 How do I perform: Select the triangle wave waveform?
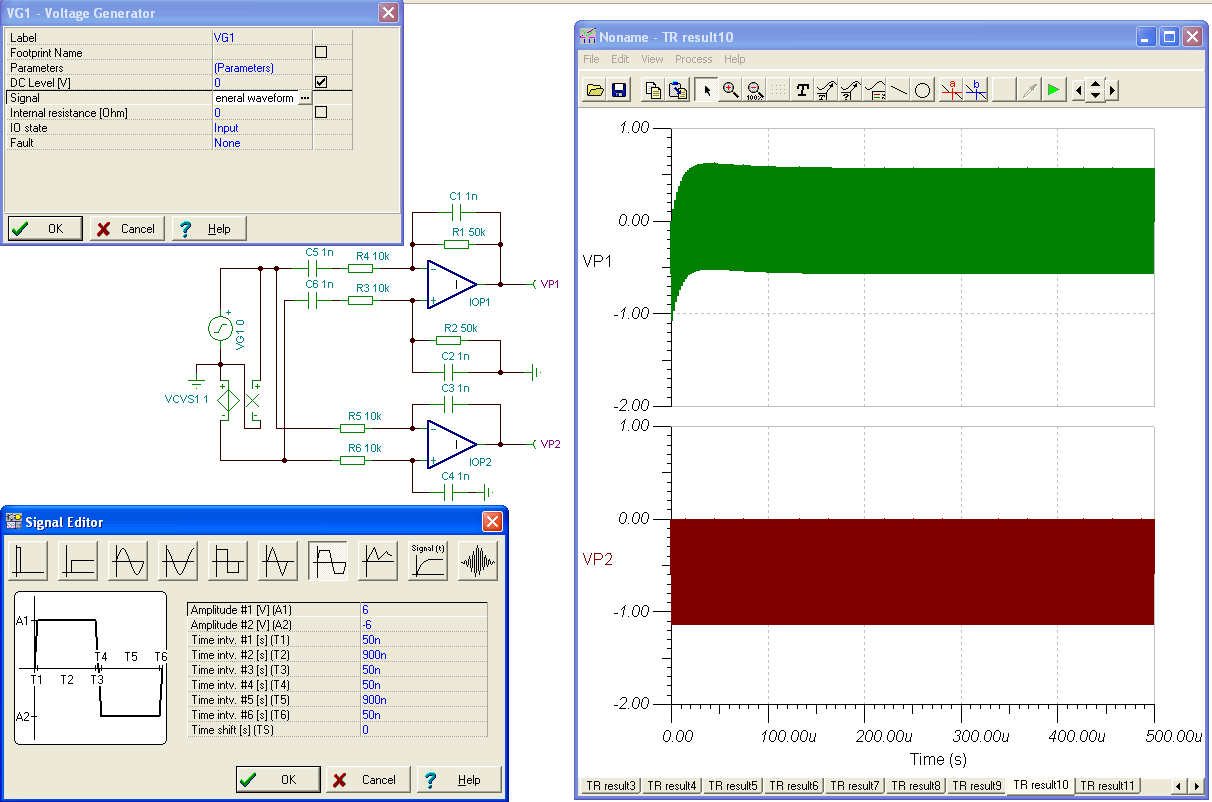[278, 561]
